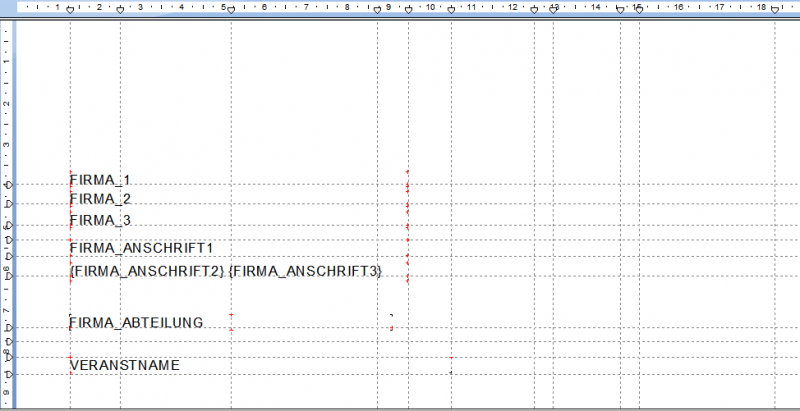Select the FIRMA_1 text field

pyautogui.click(x=100, y=180)
